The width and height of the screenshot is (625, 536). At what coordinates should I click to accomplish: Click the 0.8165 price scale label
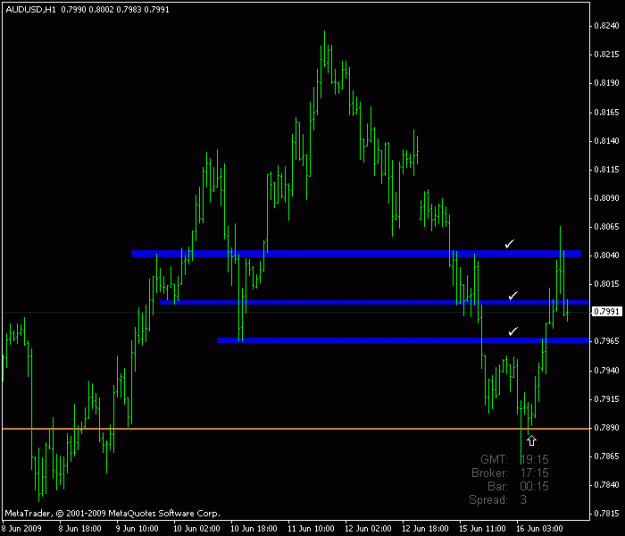(607, 112)
